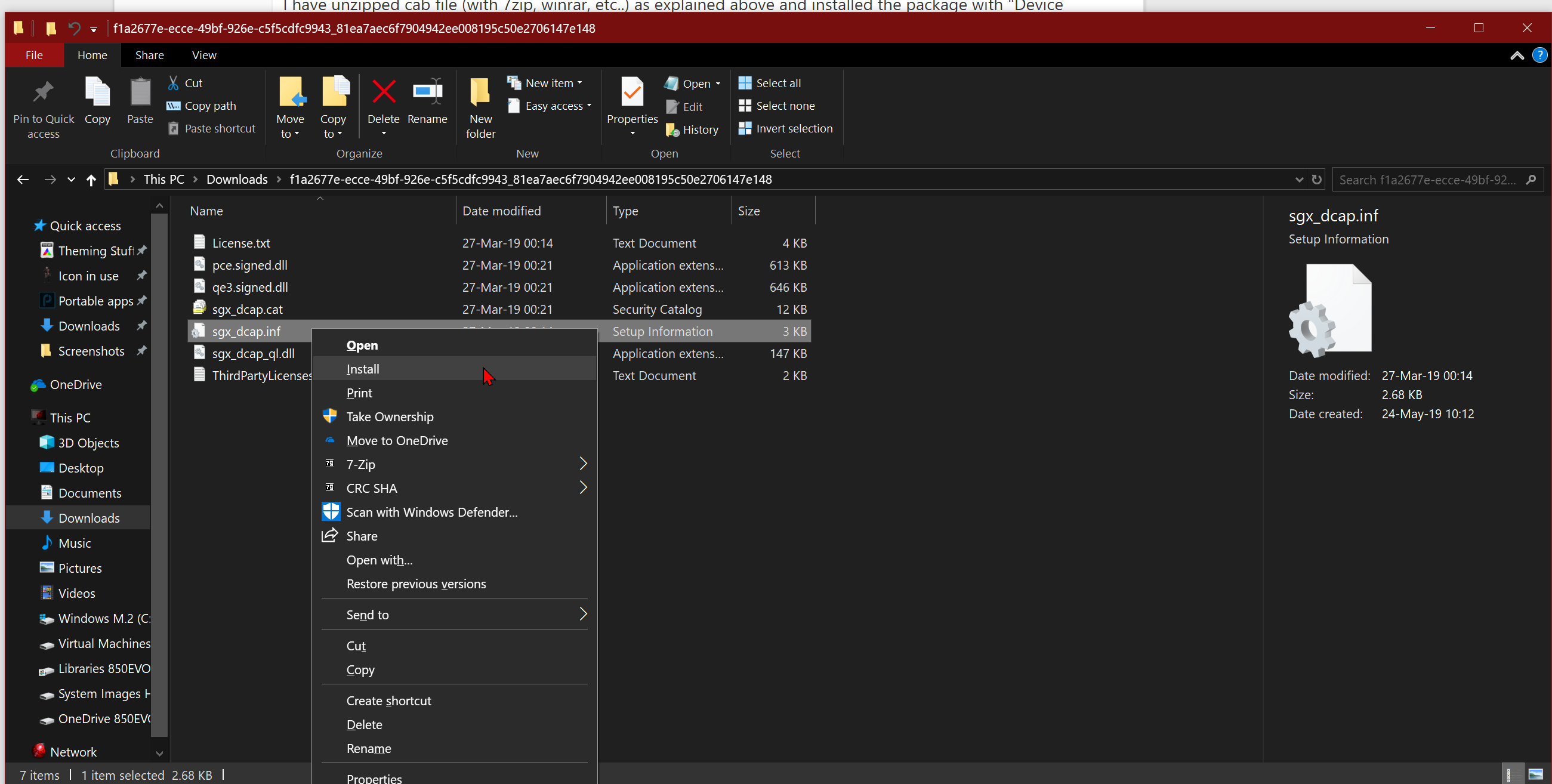
Task: Click Downloads in the address breadcrumb
Action: 237,180
